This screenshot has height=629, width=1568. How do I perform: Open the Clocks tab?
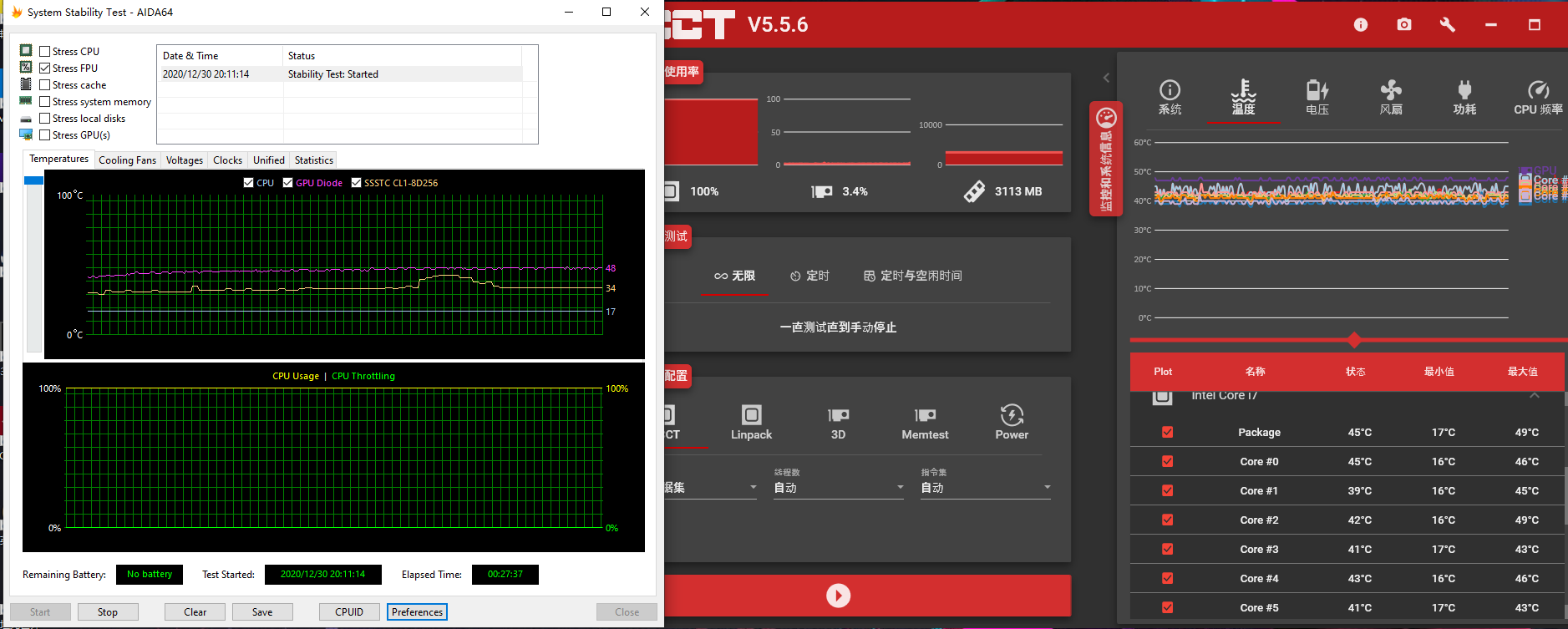click(227, 160)
